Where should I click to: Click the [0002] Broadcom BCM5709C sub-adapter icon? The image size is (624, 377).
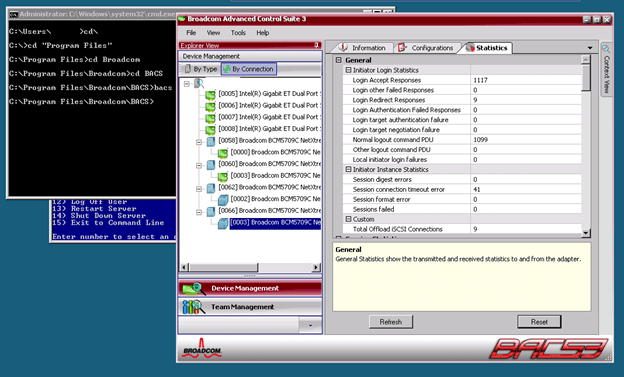(223, 199)
